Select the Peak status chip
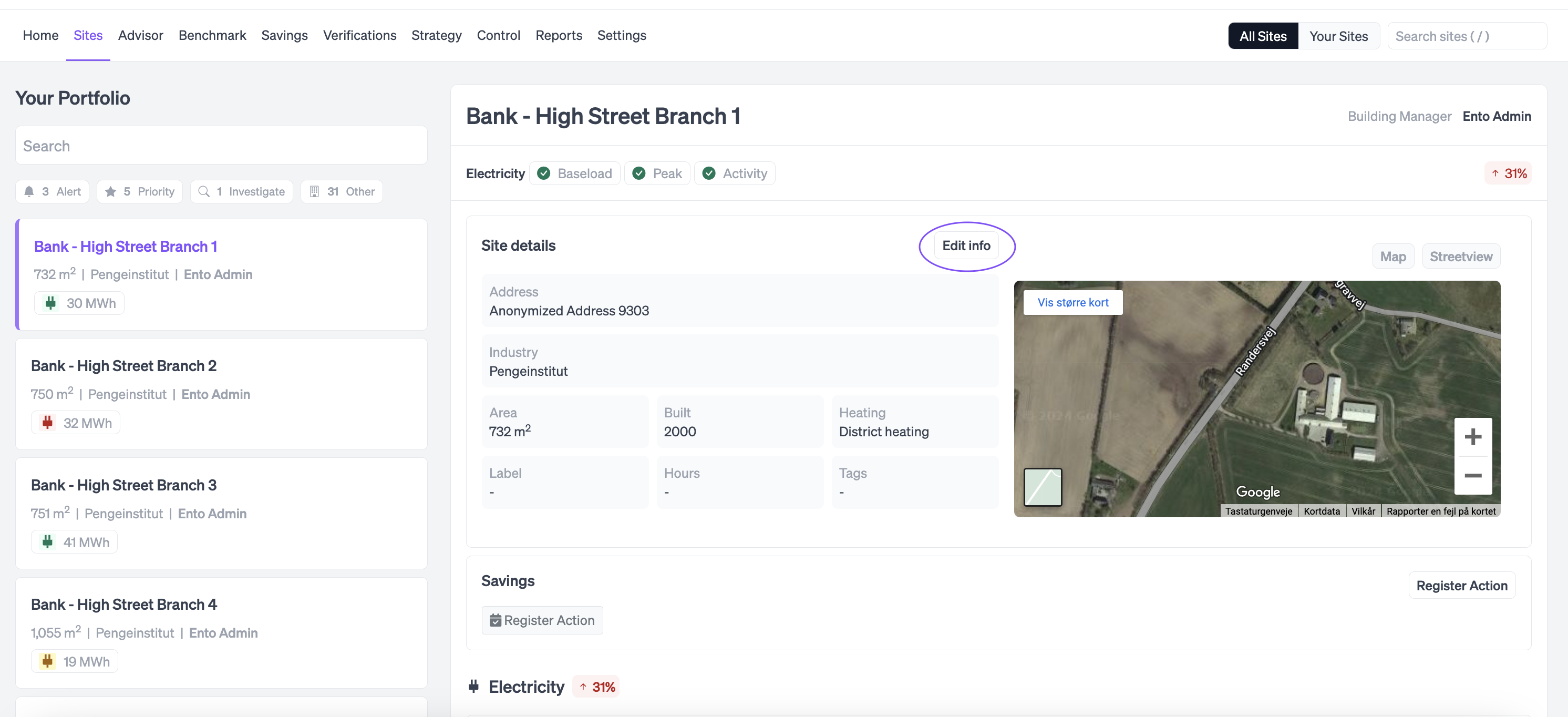Screen dimensions: 1568x717 point(657,173)
